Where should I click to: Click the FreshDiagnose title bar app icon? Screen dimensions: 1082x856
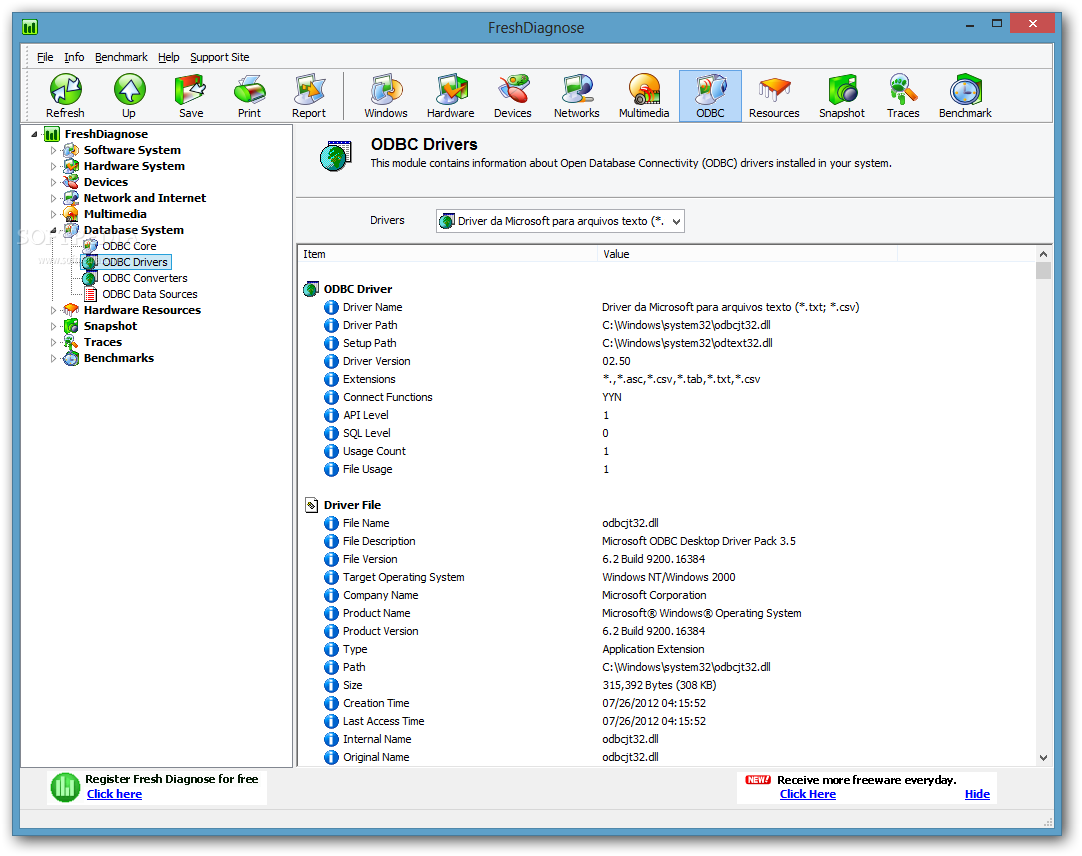[30, 28]
